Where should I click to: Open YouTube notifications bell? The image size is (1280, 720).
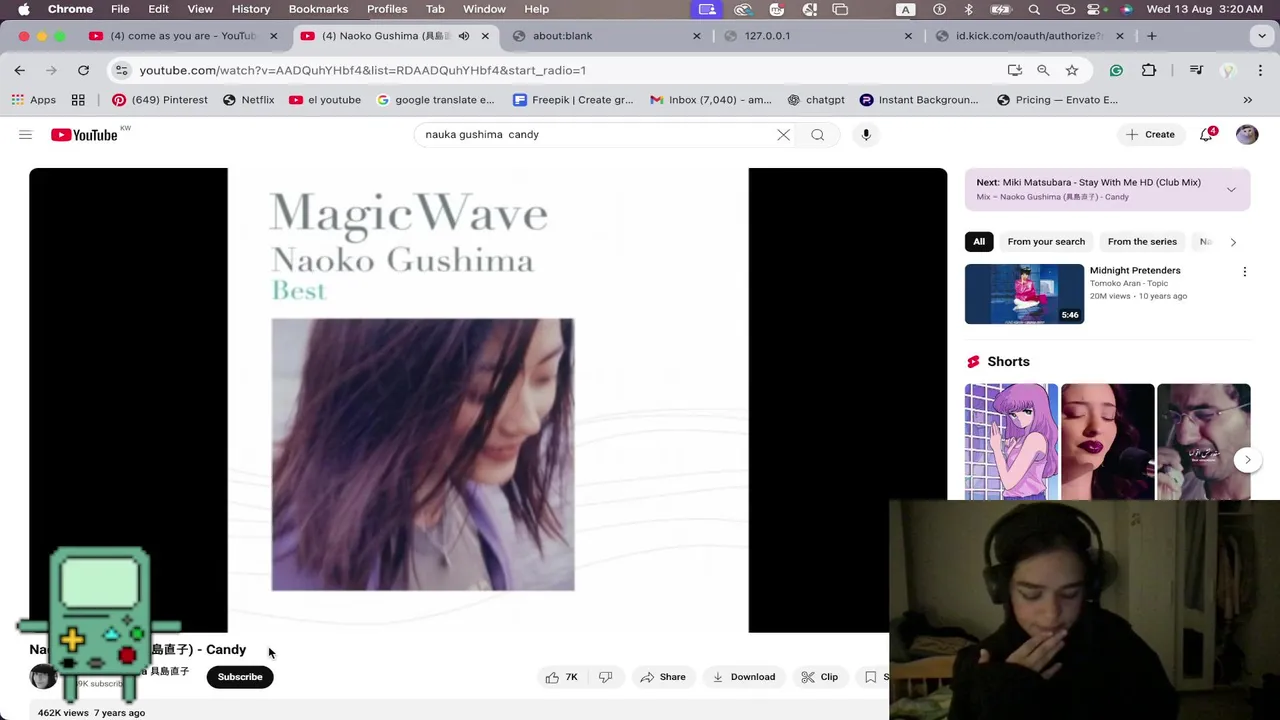[1207, 134]
